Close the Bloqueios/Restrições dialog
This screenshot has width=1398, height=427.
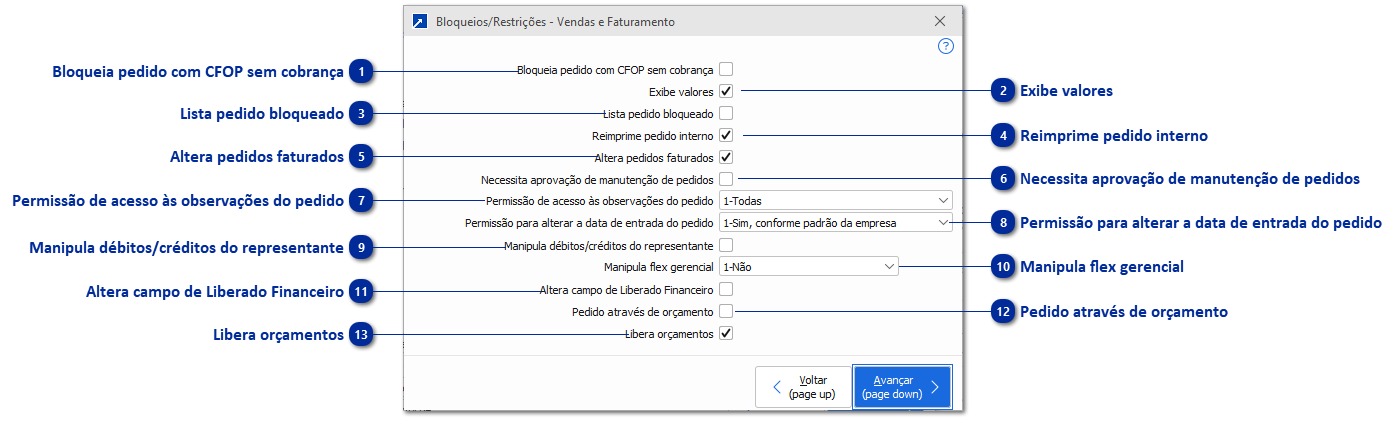point(939,21)
